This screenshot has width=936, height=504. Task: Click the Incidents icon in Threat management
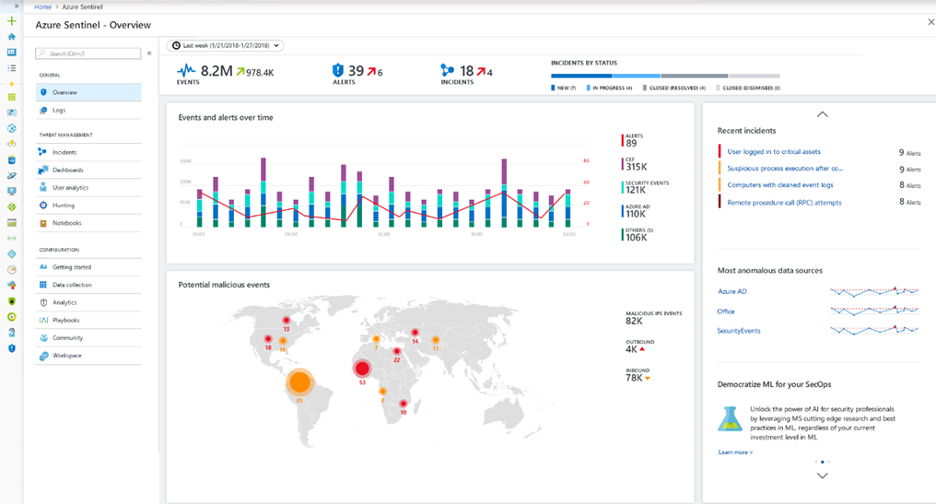[x=42, y=152]
